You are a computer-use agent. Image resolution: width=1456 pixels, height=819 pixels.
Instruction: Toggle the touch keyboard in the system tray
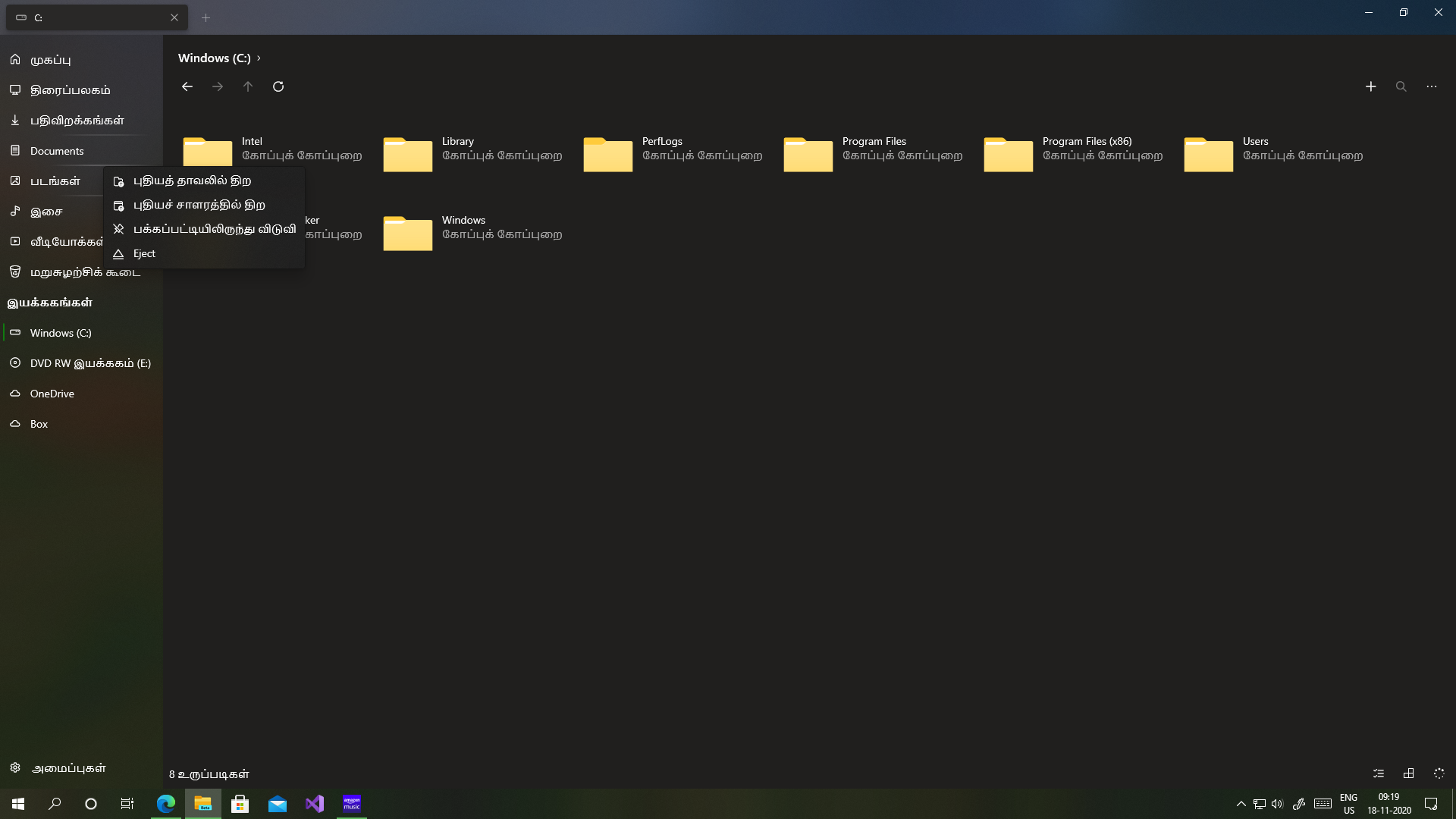tap(1323, 803)
